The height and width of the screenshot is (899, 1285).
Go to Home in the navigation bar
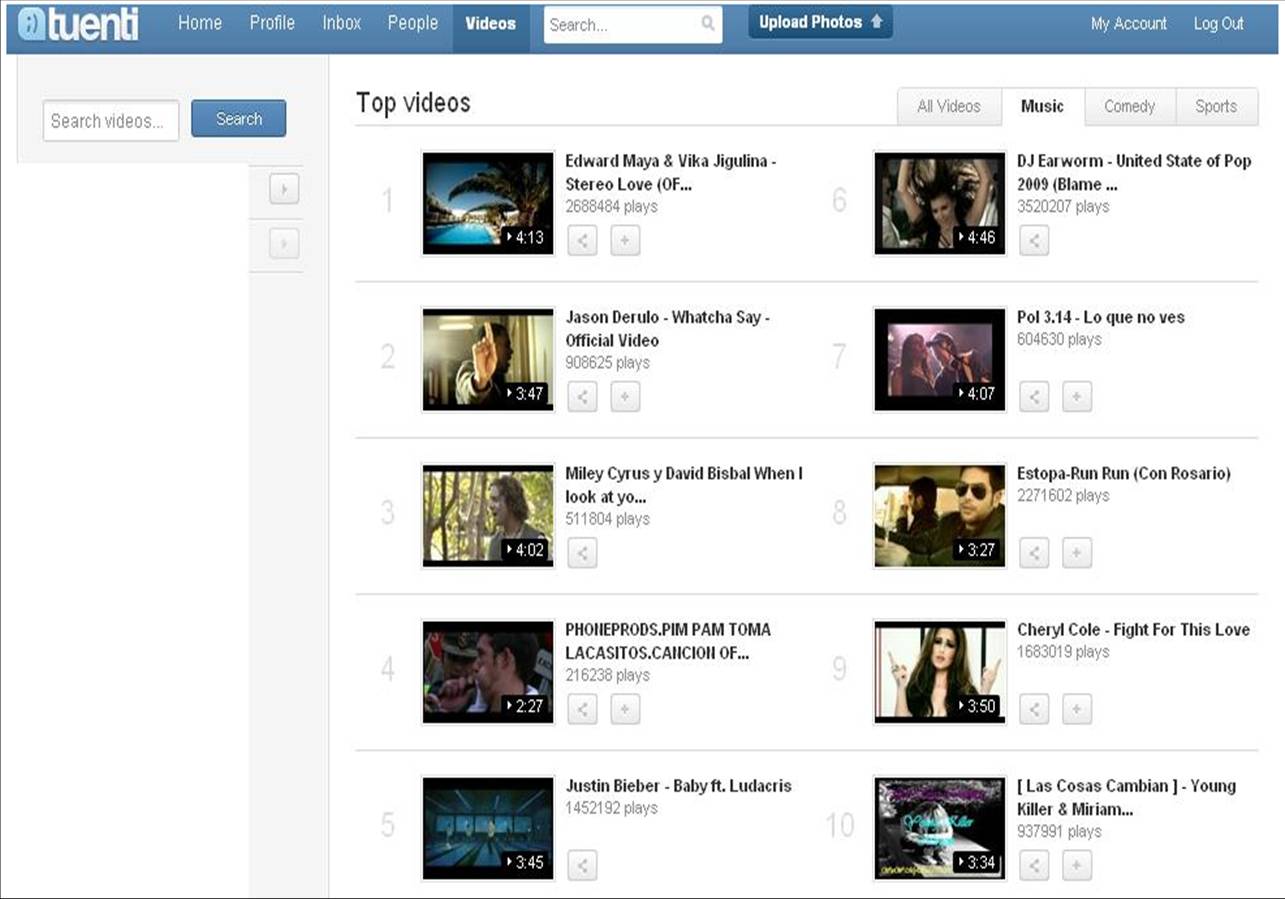click(x=200, y=23)
